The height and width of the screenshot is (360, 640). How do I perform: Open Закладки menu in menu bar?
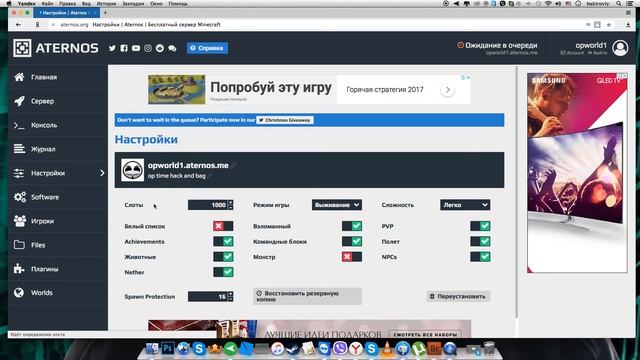coord(133,3)
